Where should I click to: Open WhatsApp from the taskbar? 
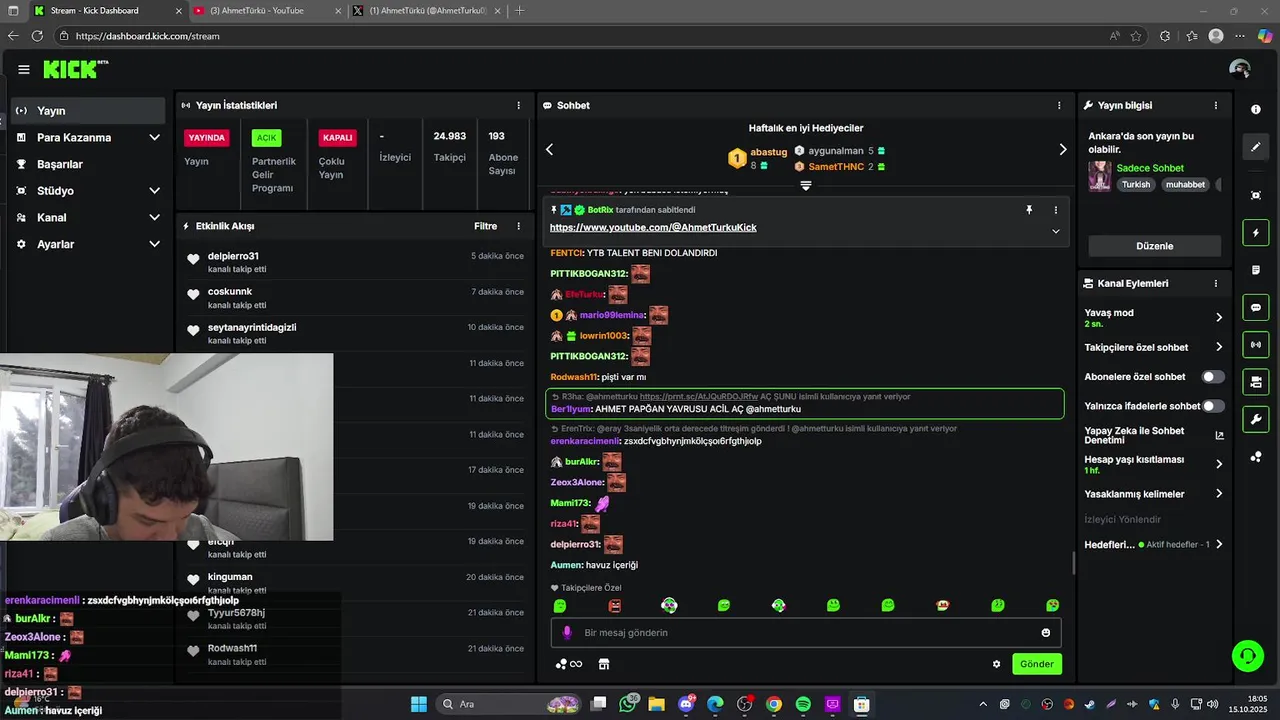(x=628, y=704)
